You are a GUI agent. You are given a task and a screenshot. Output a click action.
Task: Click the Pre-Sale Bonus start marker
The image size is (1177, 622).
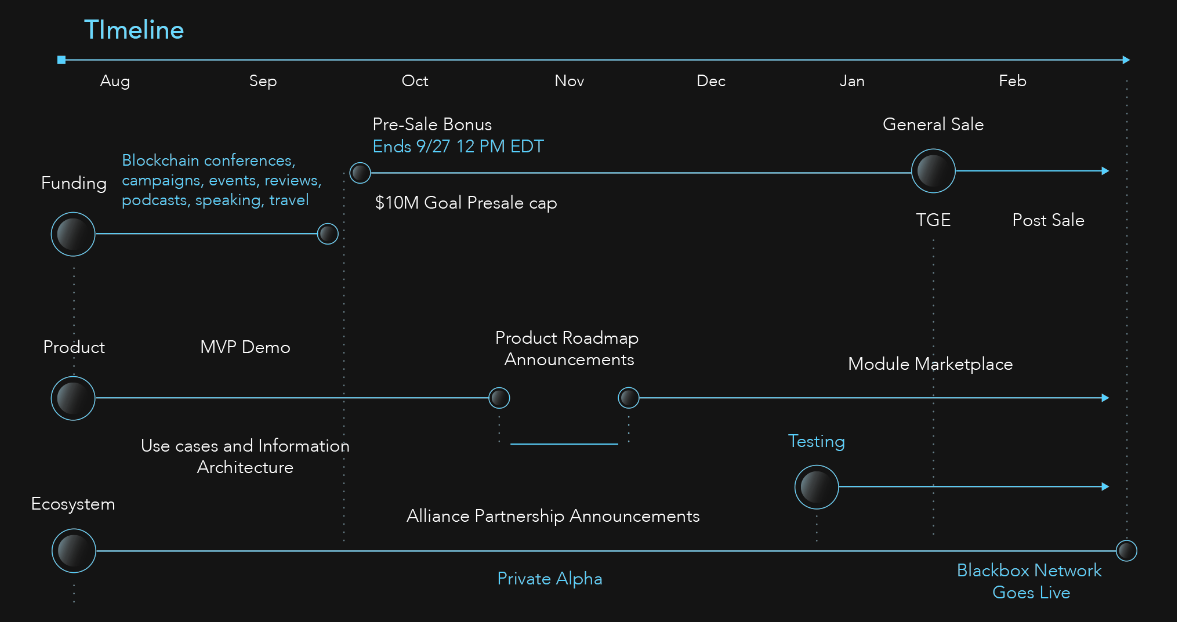pyautogui.click(x=360, y=173)
